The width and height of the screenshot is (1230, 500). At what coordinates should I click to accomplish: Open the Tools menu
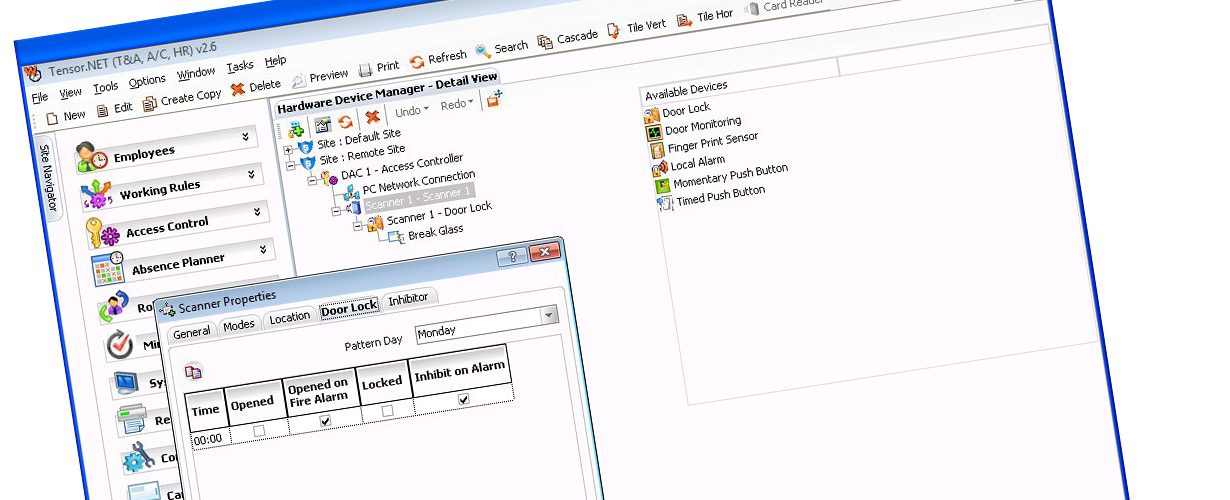tap(106, 87)
